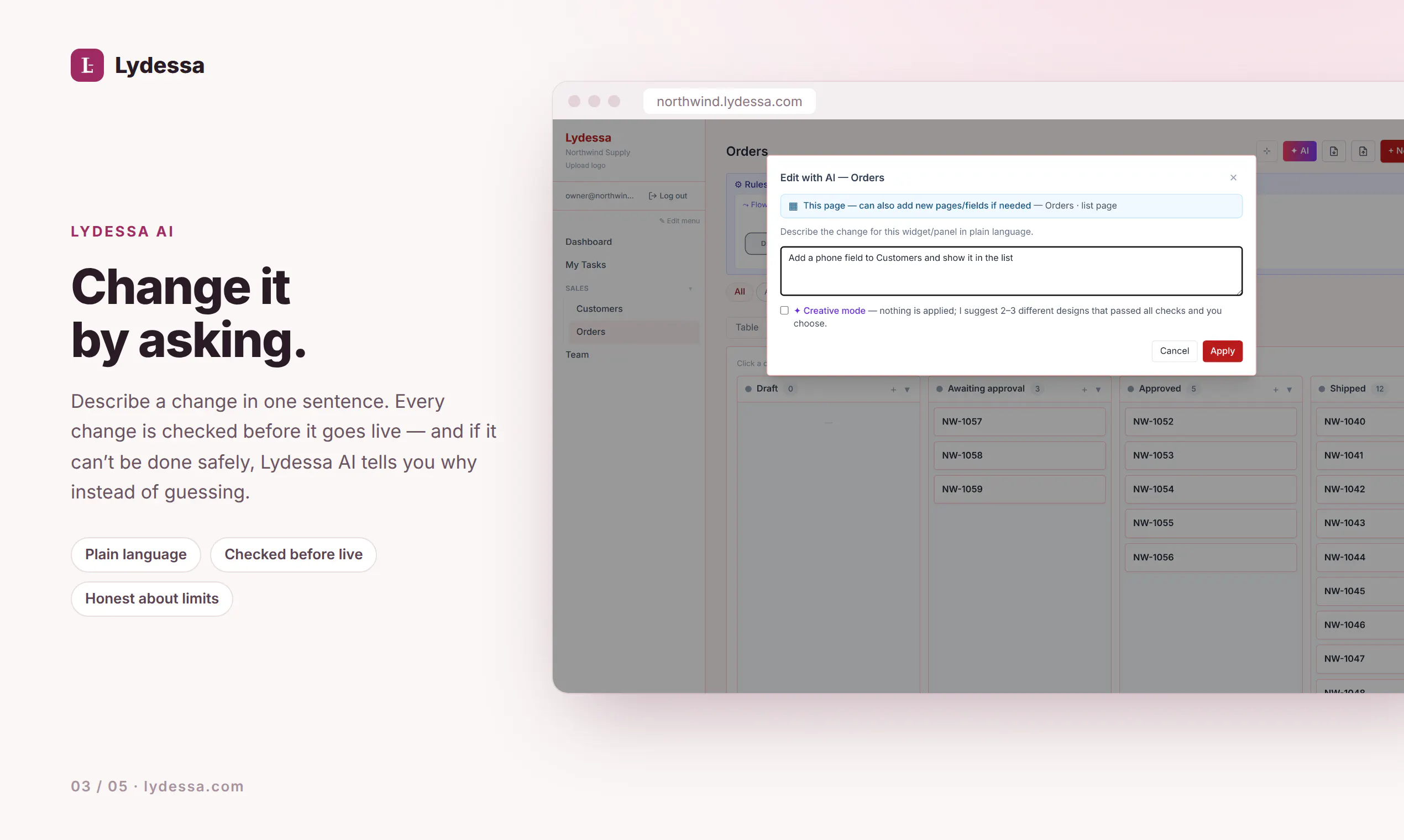Click the Honest about limits pill
Viewport: 1404px width, 840px height.
coord(151,599)
